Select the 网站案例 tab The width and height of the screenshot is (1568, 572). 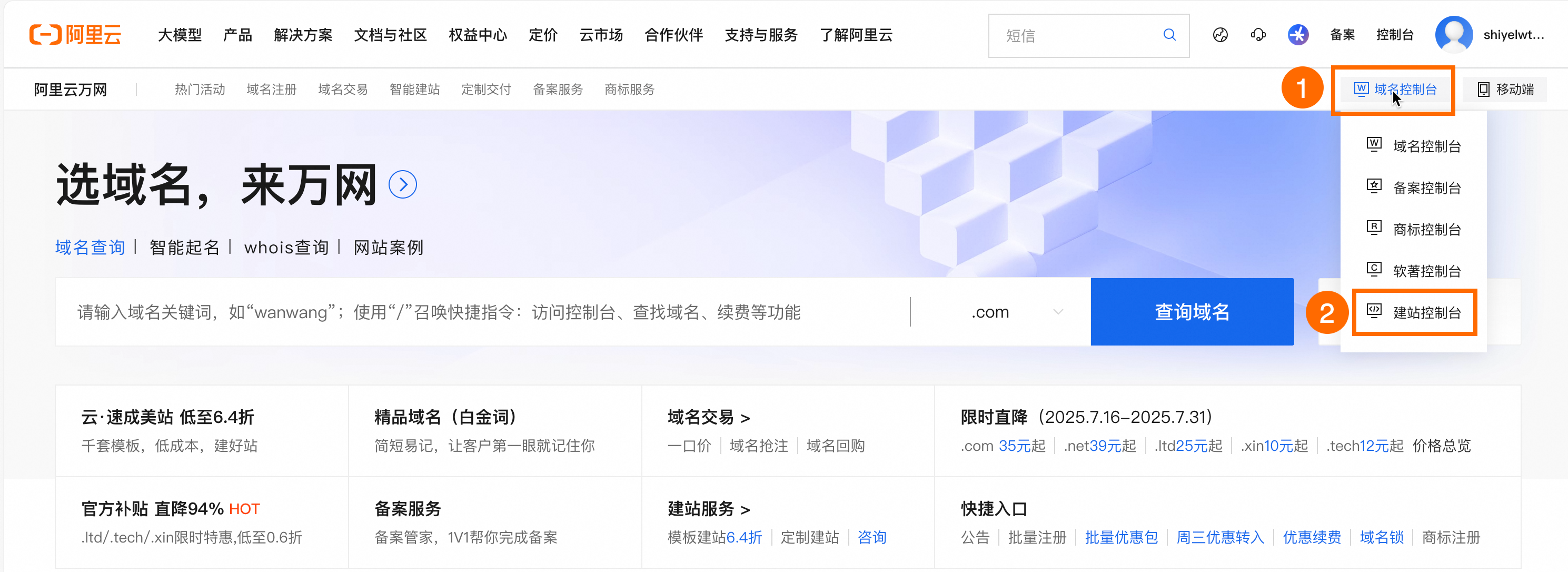point(389,248)
